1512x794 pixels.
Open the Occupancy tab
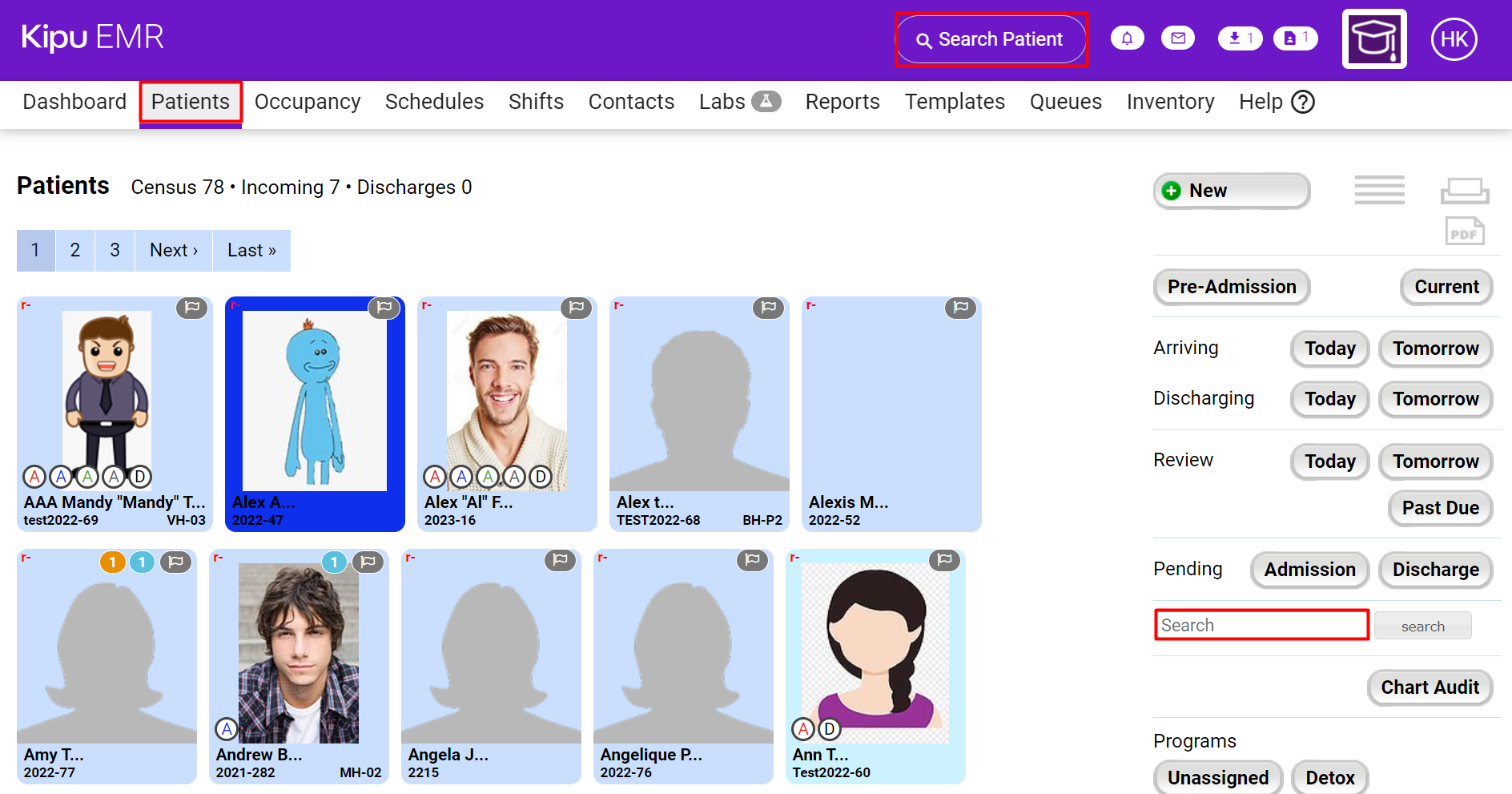pyautogui.click(x=308, y=103)
